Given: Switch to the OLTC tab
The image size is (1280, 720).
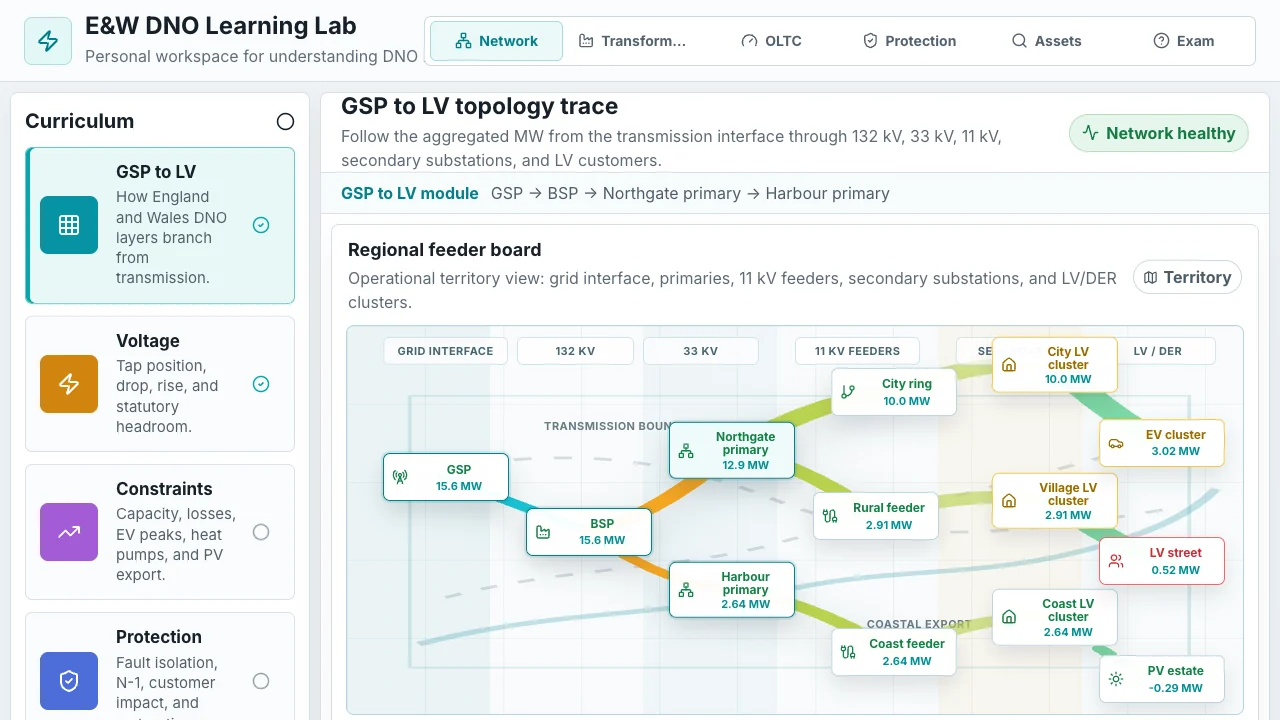Looking at the screenshot, I should click(771, 41).
